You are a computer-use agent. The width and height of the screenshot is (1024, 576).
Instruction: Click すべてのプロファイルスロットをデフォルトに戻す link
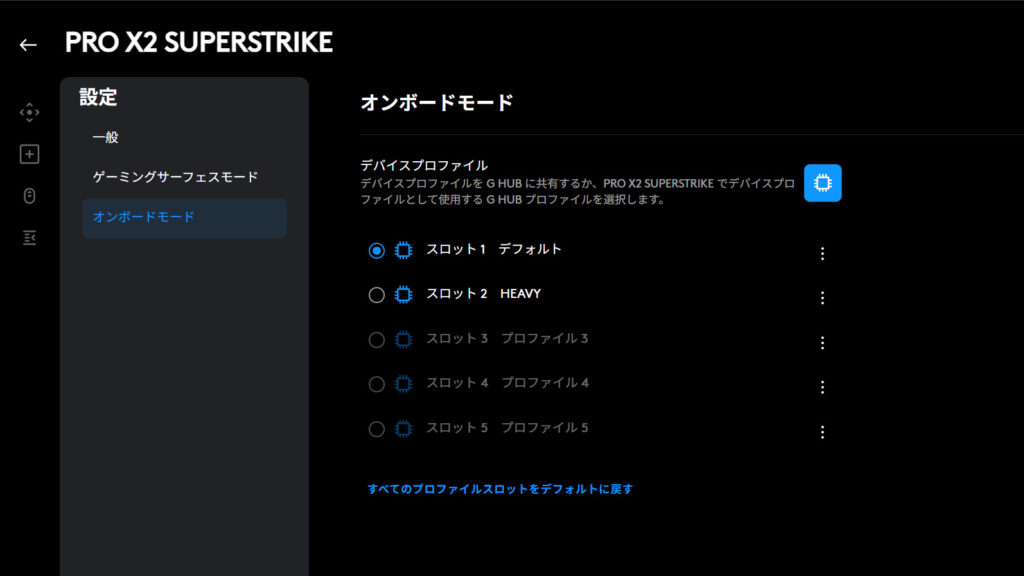pos(500,489)
